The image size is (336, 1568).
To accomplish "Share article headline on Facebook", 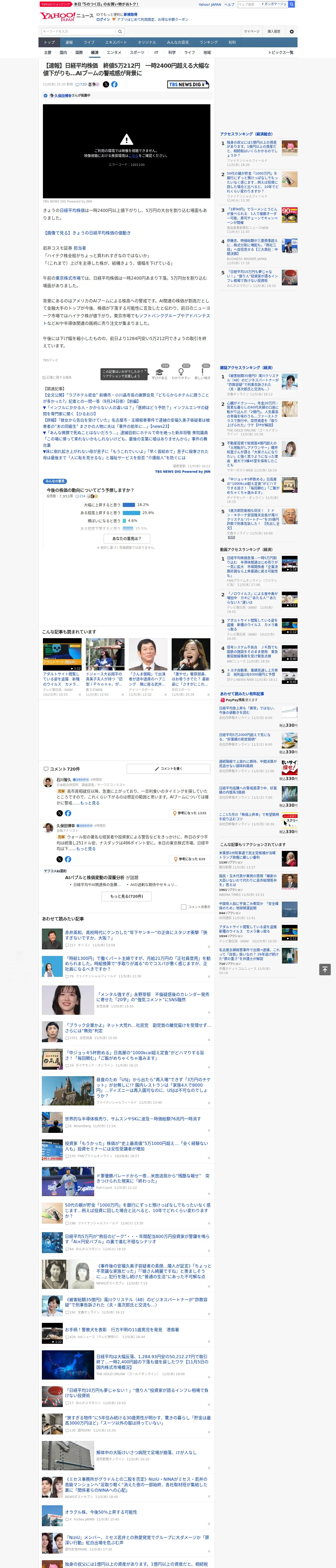I will coord(114,85).
